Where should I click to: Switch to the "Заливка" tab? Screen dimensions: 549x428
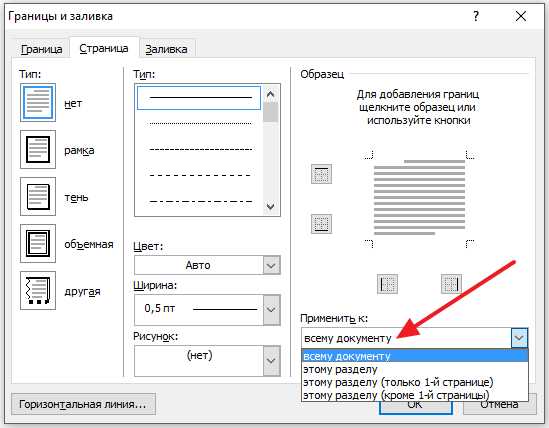click(166, 49)
